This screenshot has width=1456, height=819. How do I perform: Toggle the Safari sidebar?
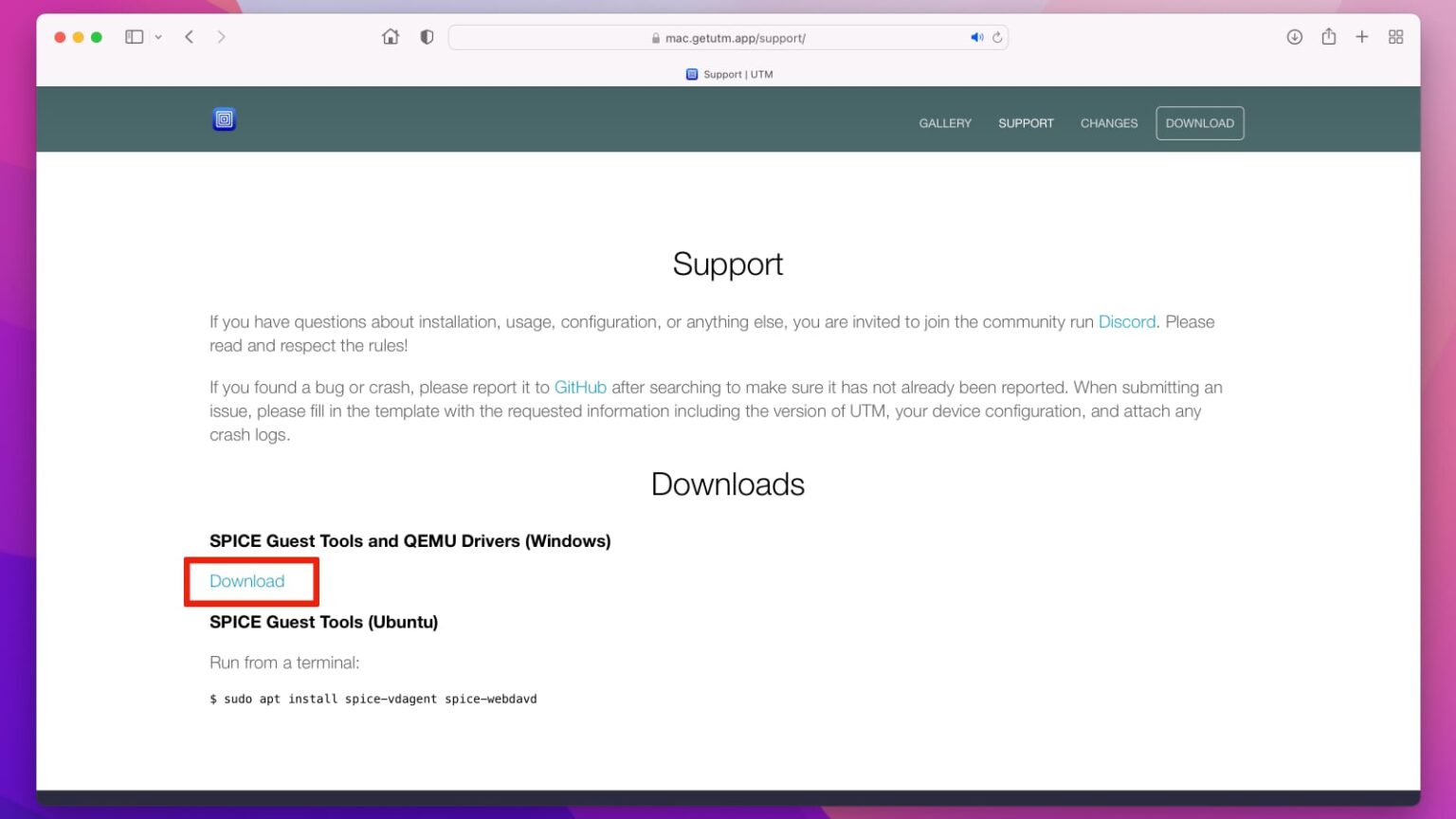tap(134, 37)
